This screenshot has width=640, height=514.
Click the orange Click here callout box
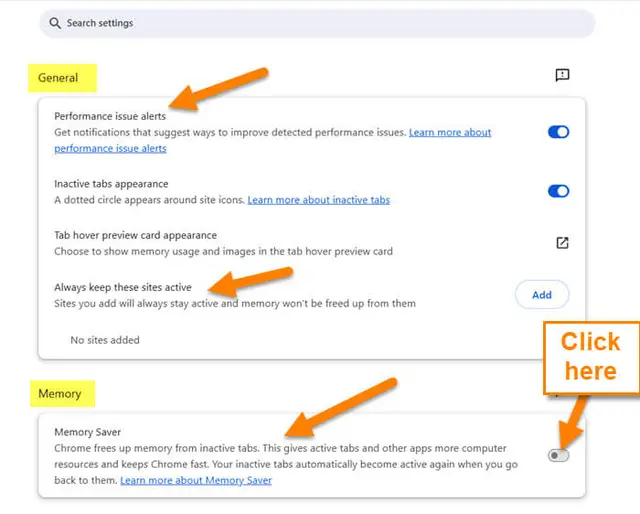(x=591, y=357)
